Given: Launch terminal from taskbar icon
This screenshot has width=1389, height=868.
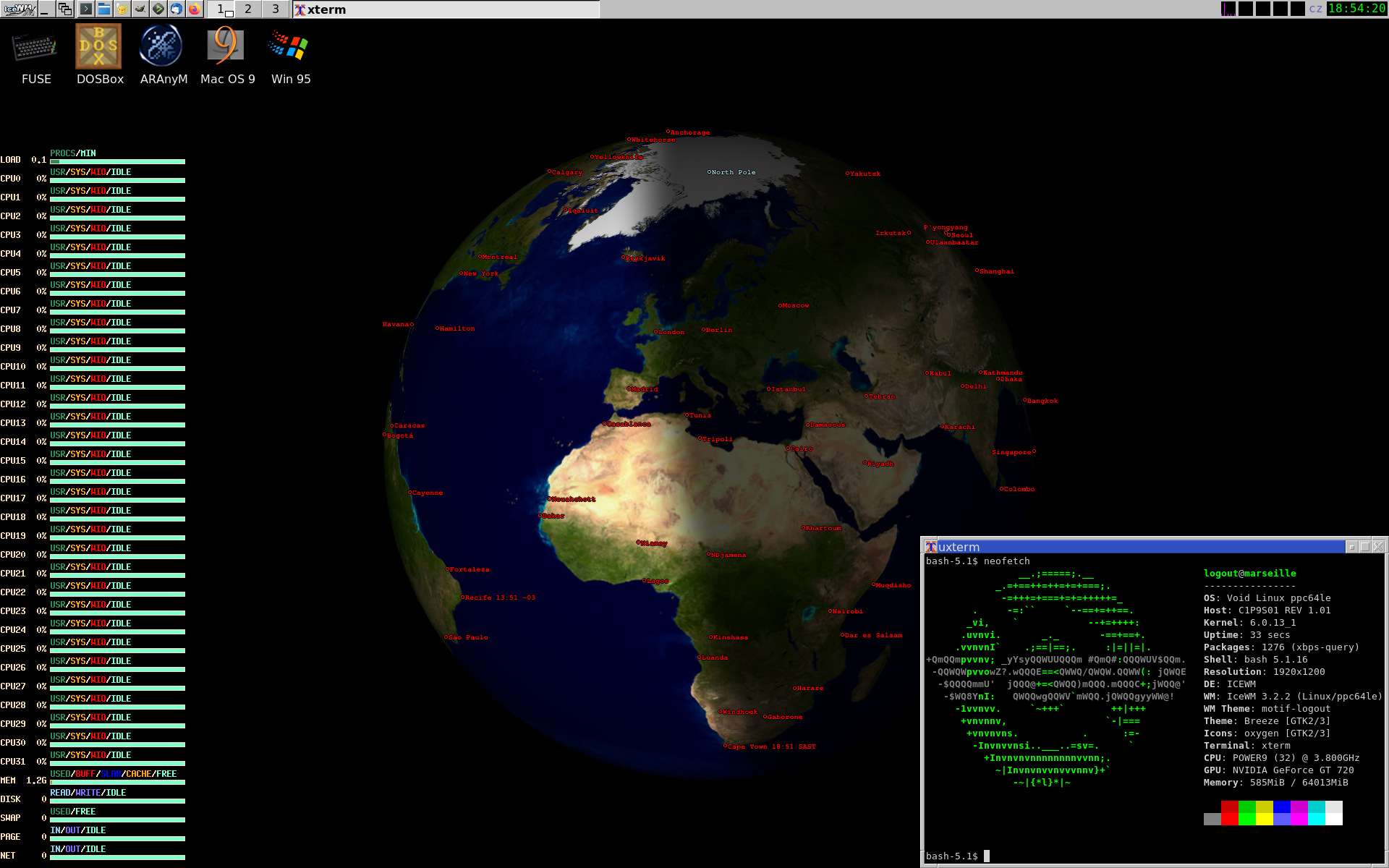Looking at the screenshot, I should pyautogui.click(x=86, y=9).
